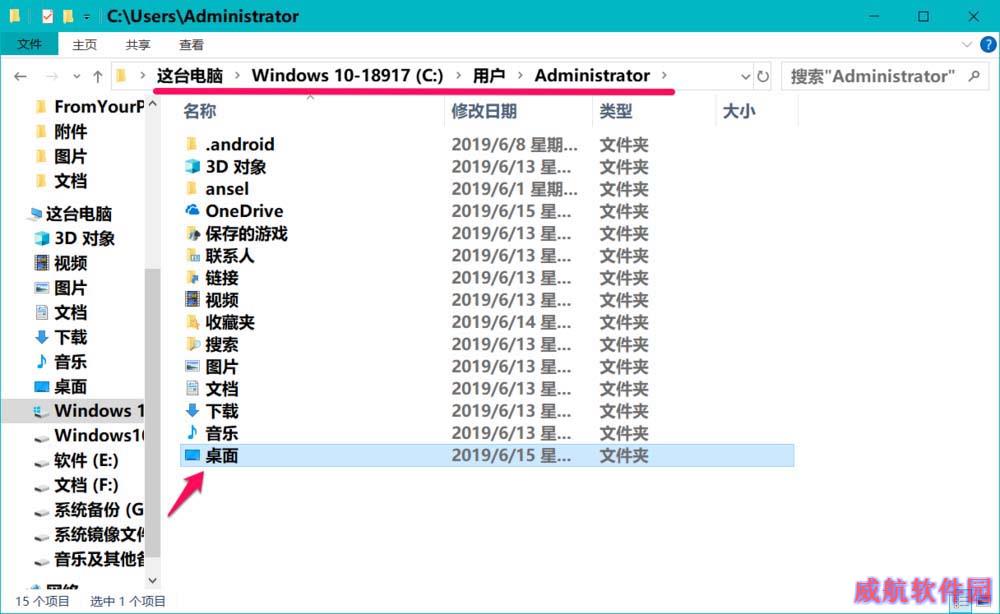
Task: Click 2019/6/8 date of .android row
Action: click(514, 144)
